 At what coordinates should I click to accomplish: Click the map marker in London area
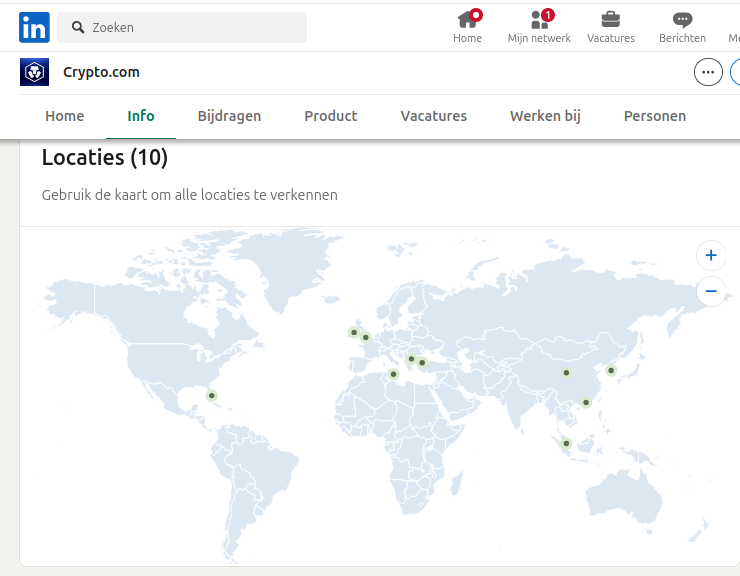click(366, 338)
